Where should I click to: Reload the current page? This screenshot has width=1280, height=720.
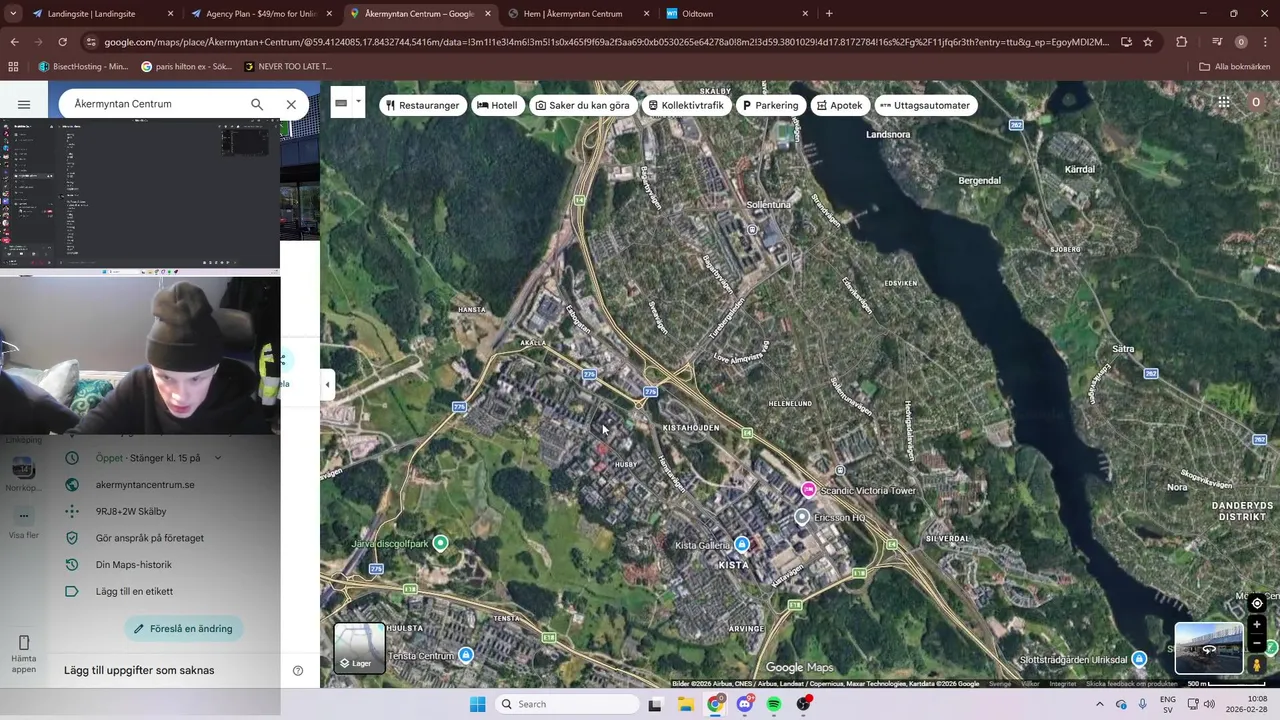tap(62, 42)
